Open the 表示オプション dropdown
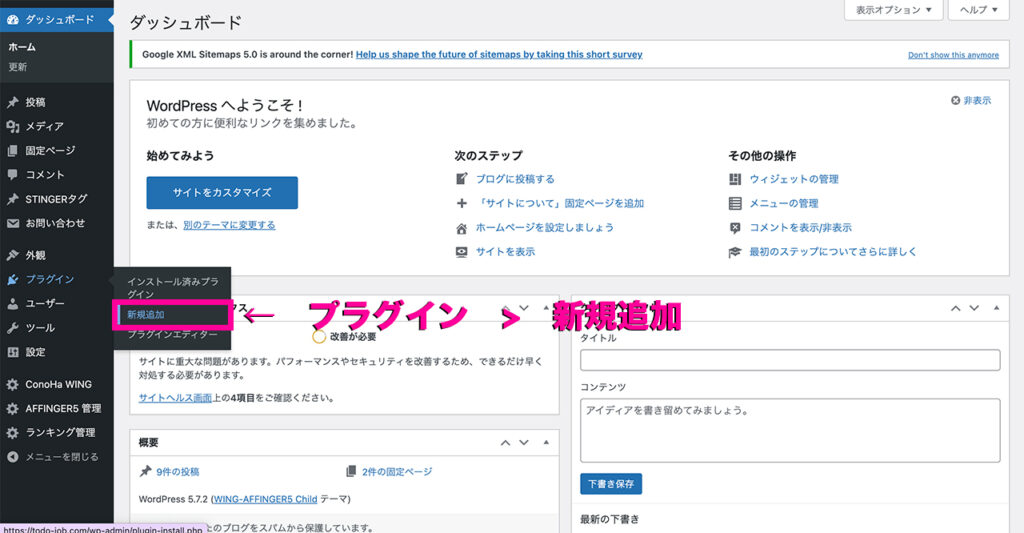 tap(893, 10)
